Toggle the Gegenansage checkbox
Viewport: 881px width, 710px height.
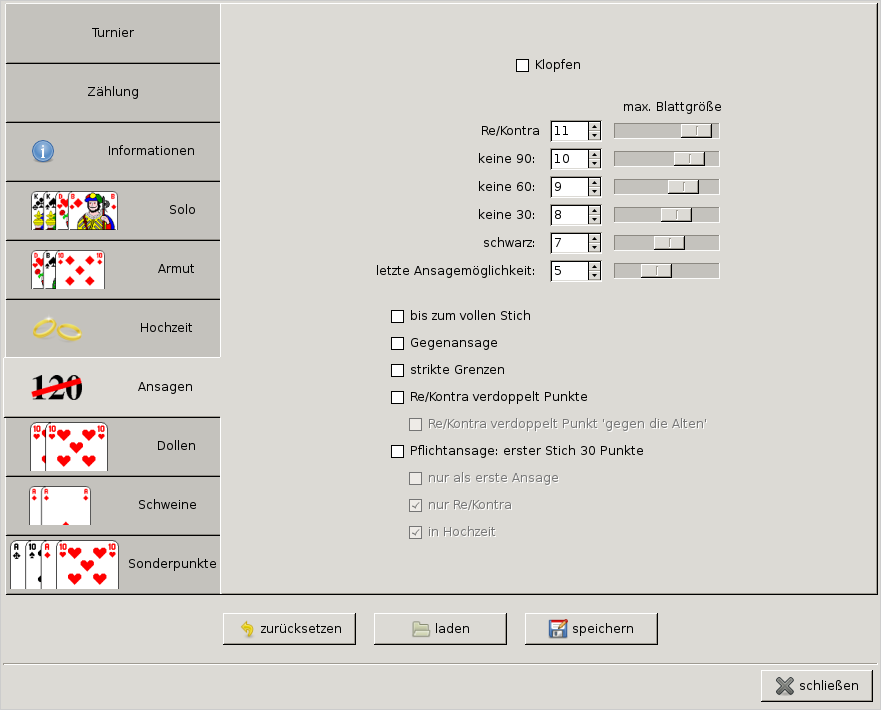[x=397, y=343]
